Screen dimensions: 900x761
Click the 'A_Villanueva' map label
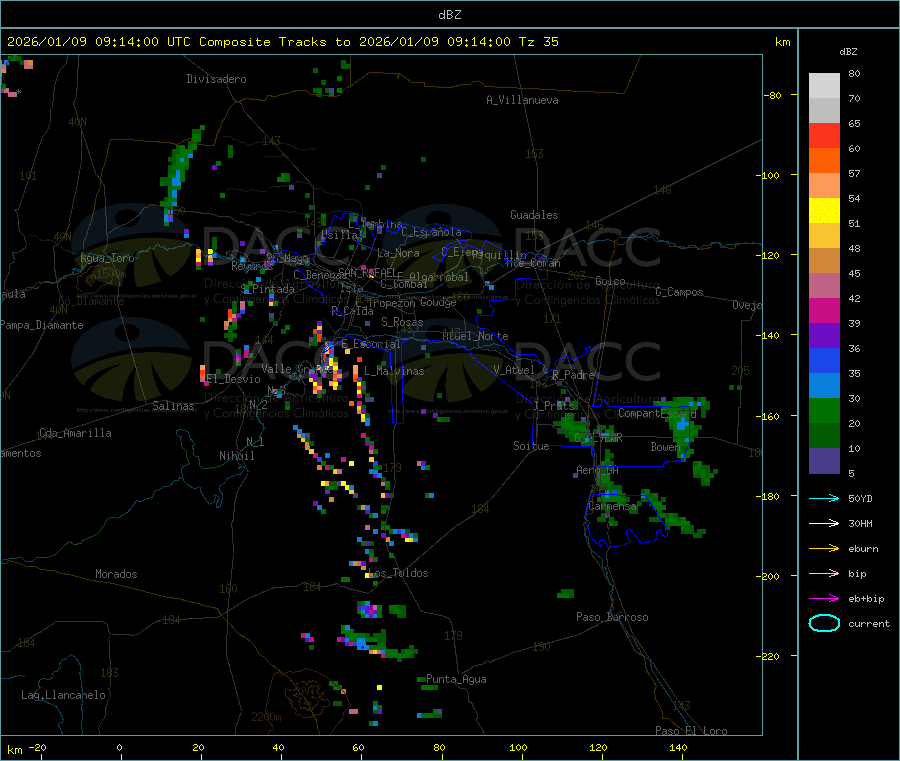point(522,100)
